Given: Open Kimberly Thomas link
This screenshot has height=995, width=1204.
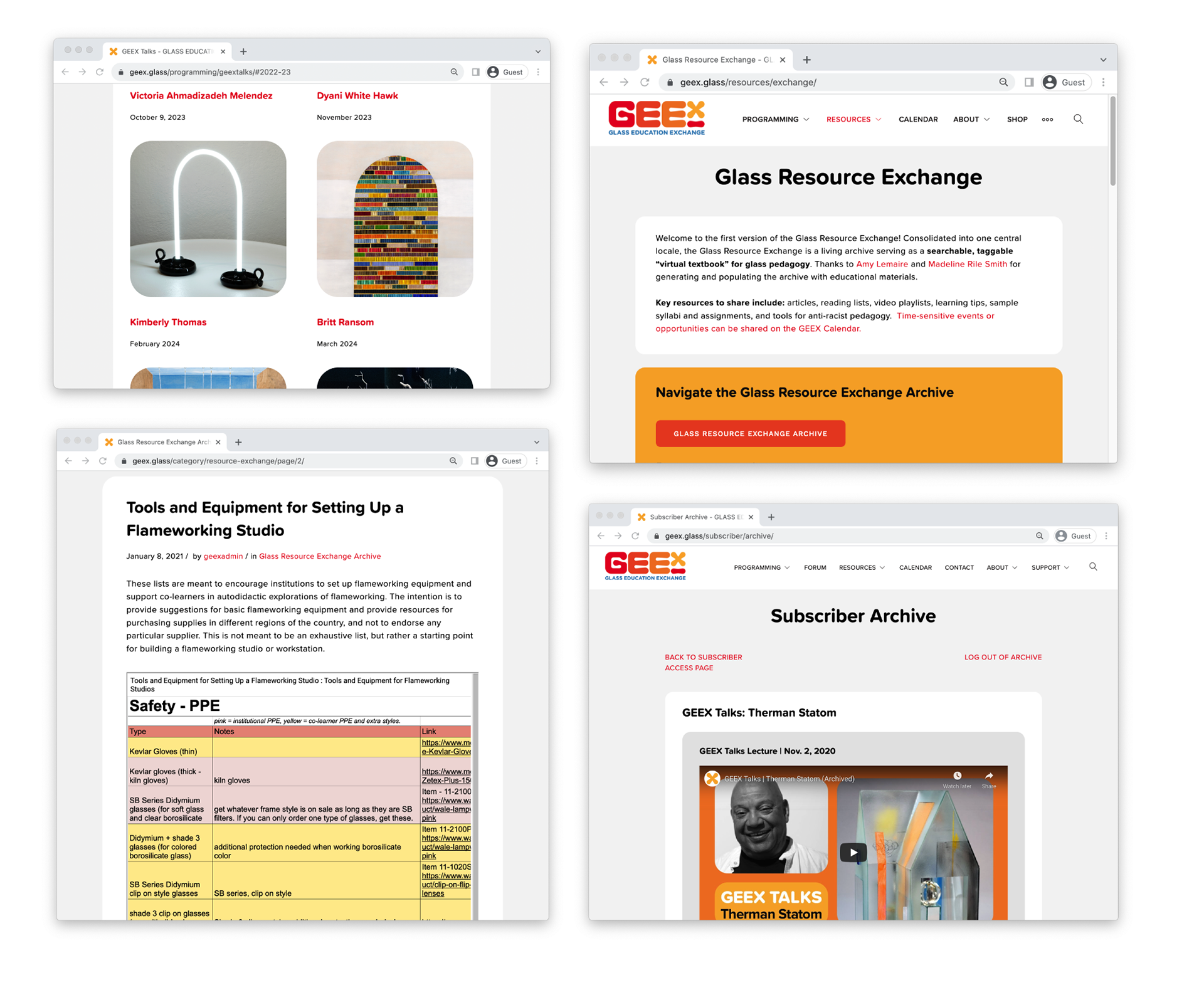Looking at the screenshot, I should point(168,322).
